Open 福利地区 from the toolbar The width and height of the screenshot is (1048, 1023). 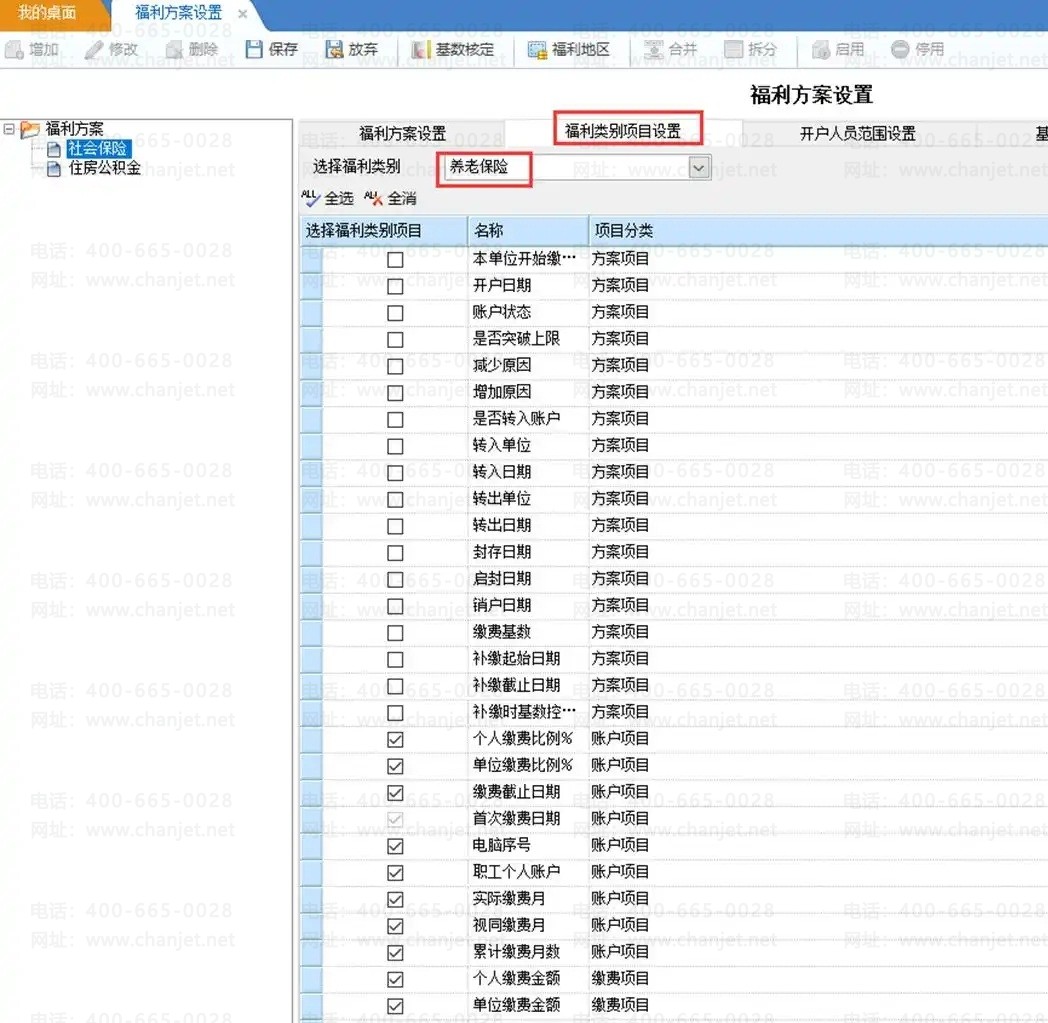click(x=538, y=49)
